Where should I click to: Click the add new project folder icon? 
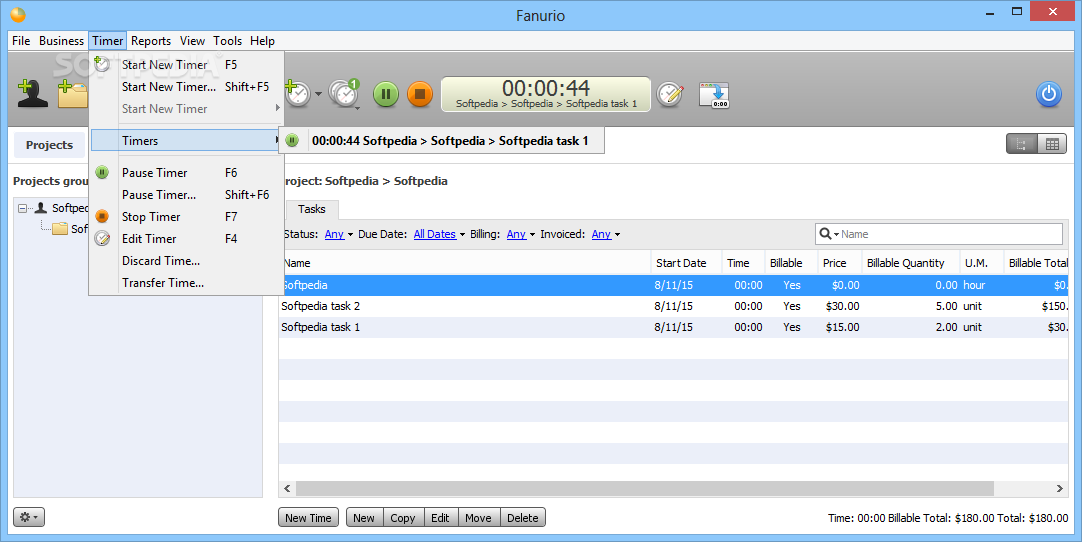[x=72, y=94]
